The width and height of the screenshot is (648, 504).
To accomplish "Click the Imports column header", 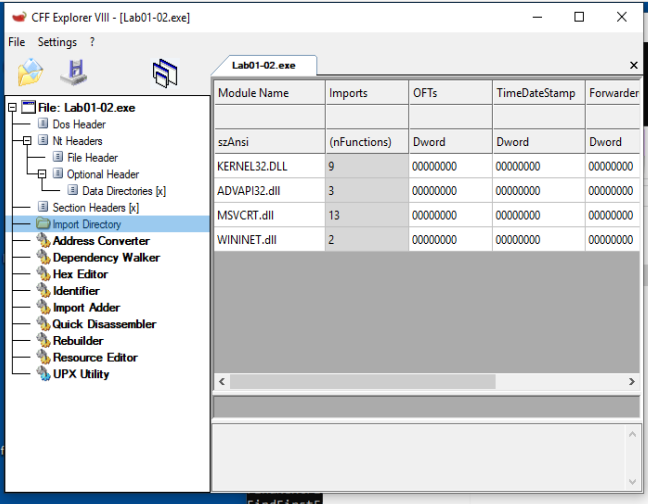I will tap(367, 93).
